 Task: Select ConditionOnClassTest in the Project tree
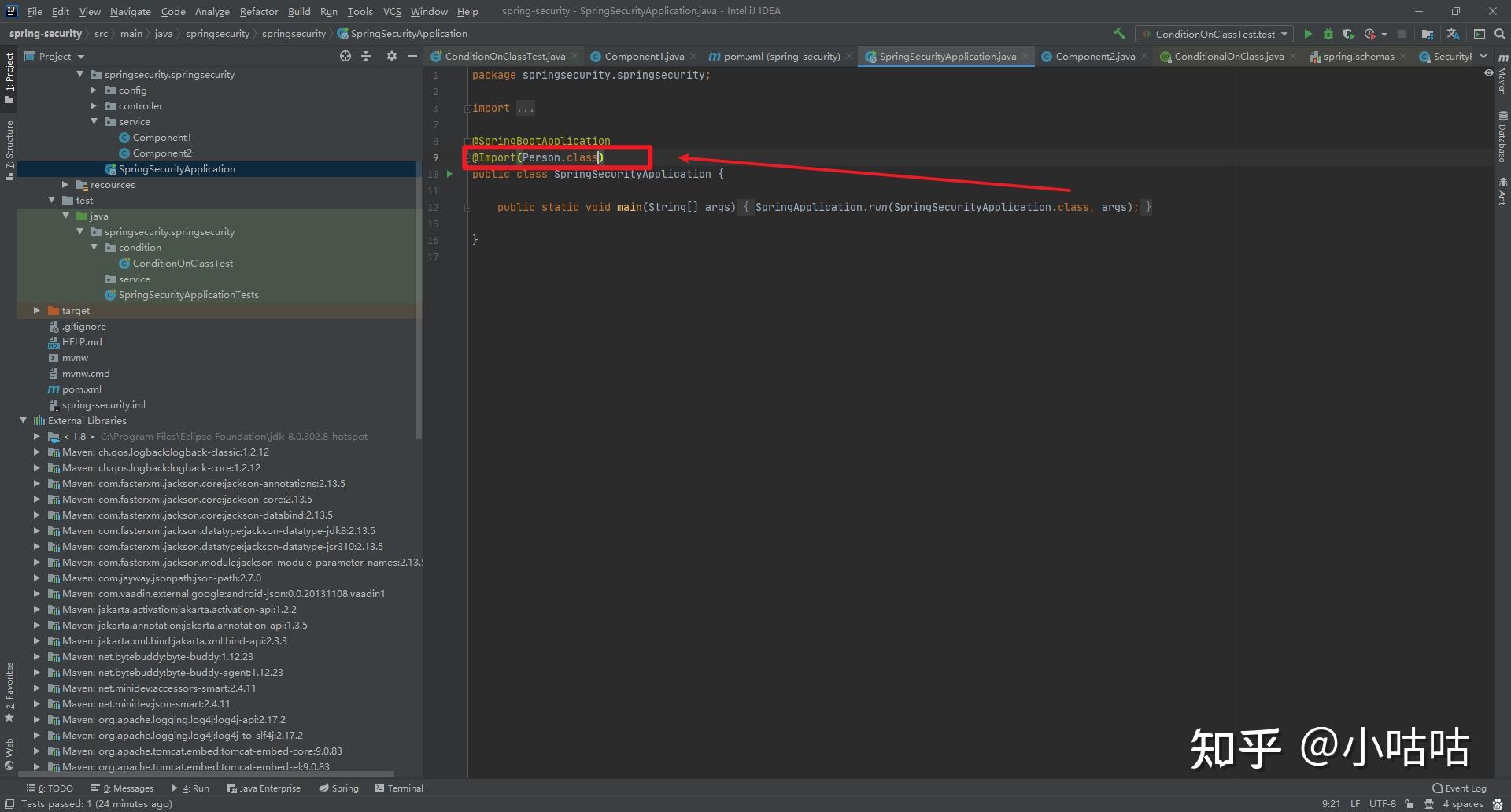183,264
